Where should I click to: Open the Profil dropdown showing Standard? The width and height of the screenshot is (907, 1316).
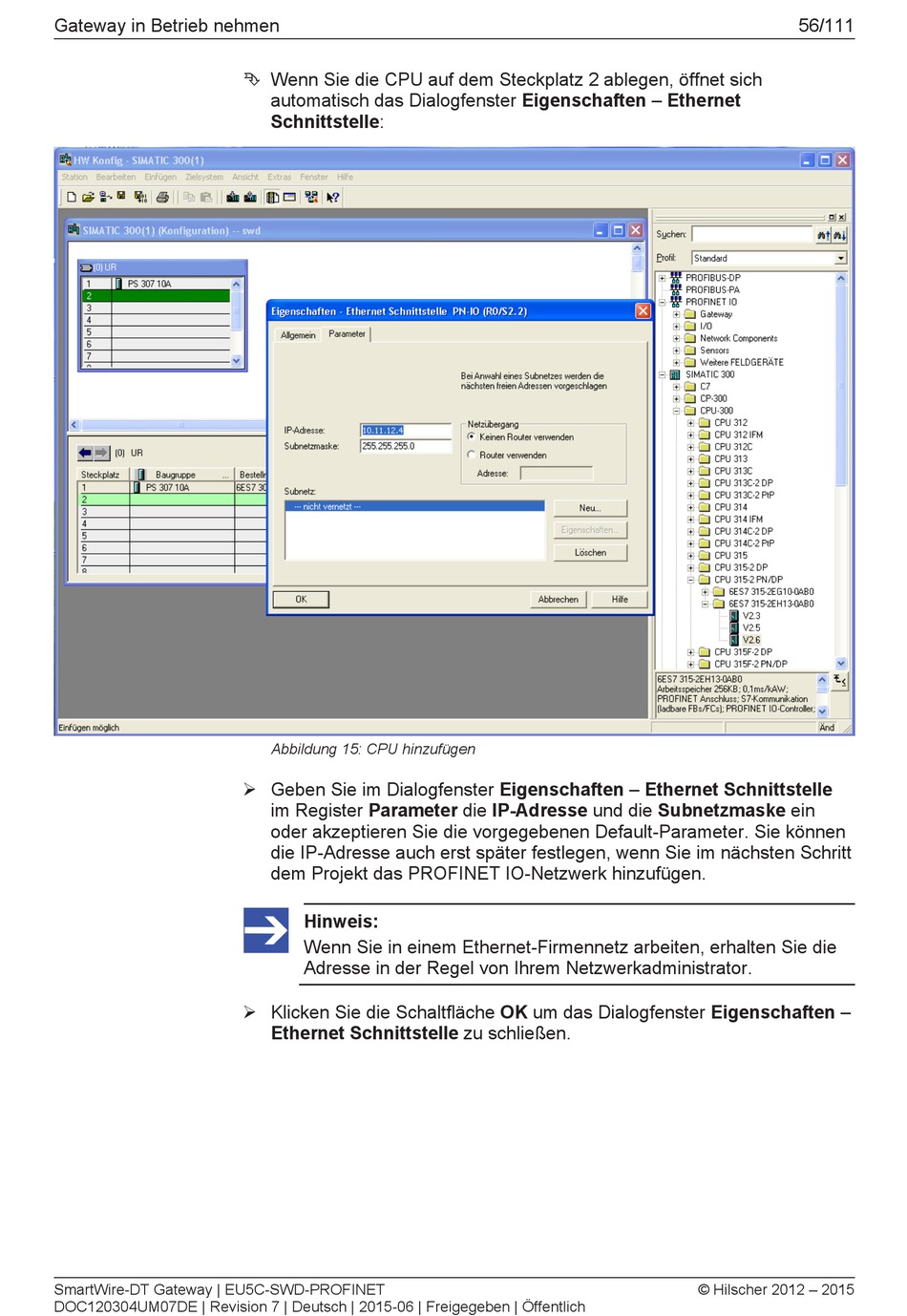click(840, 258)
